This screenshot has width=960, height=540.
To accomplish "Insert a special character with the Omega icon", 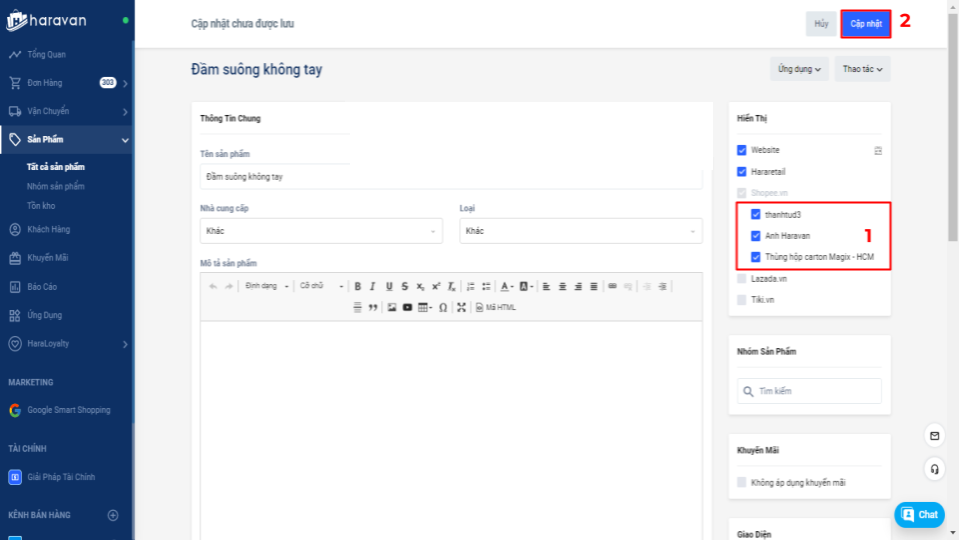I will pos(443,307).
